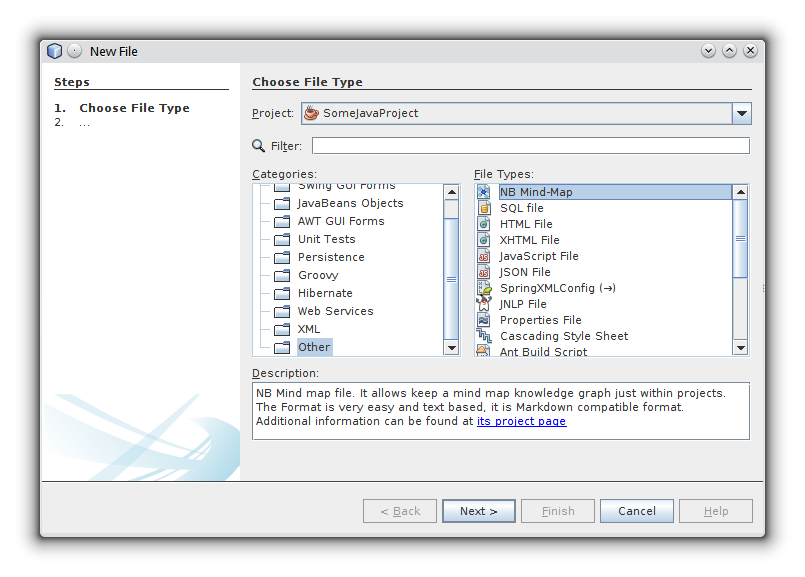Screen dimensions: 805x577
Task: Choose XHTML File in File Types
Action: [x=604, y=240]
